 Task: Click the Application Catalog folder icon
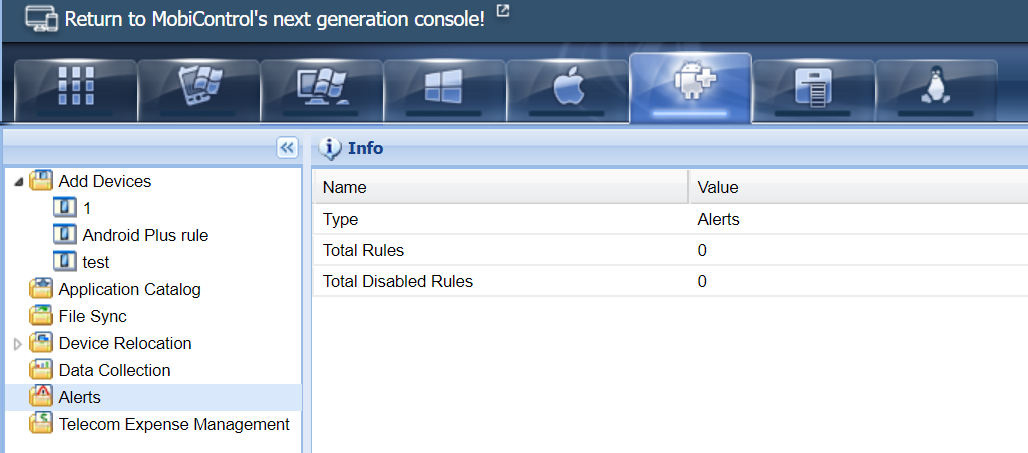point(41,289)
